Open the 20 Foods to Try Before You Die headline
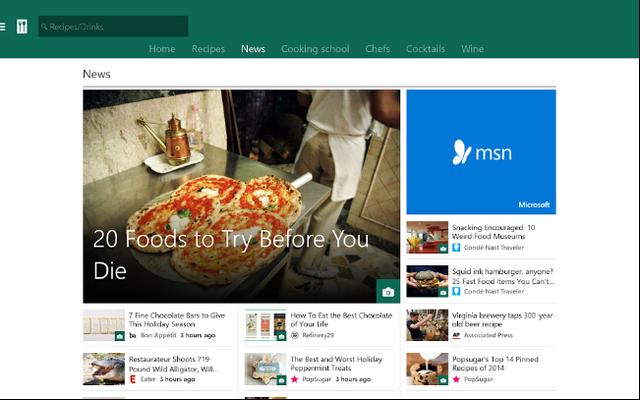 [x=231, y=254]
